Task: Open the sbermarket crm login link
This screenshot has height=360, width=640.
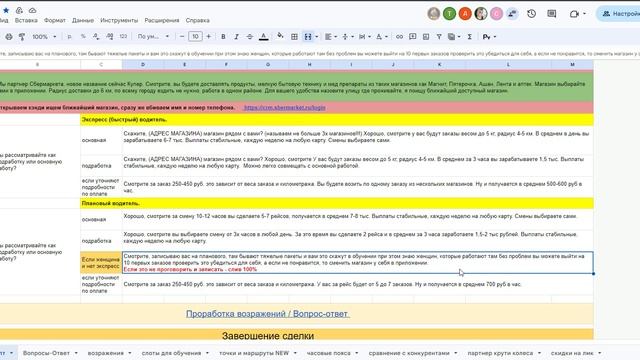Action: click(284, 108)
